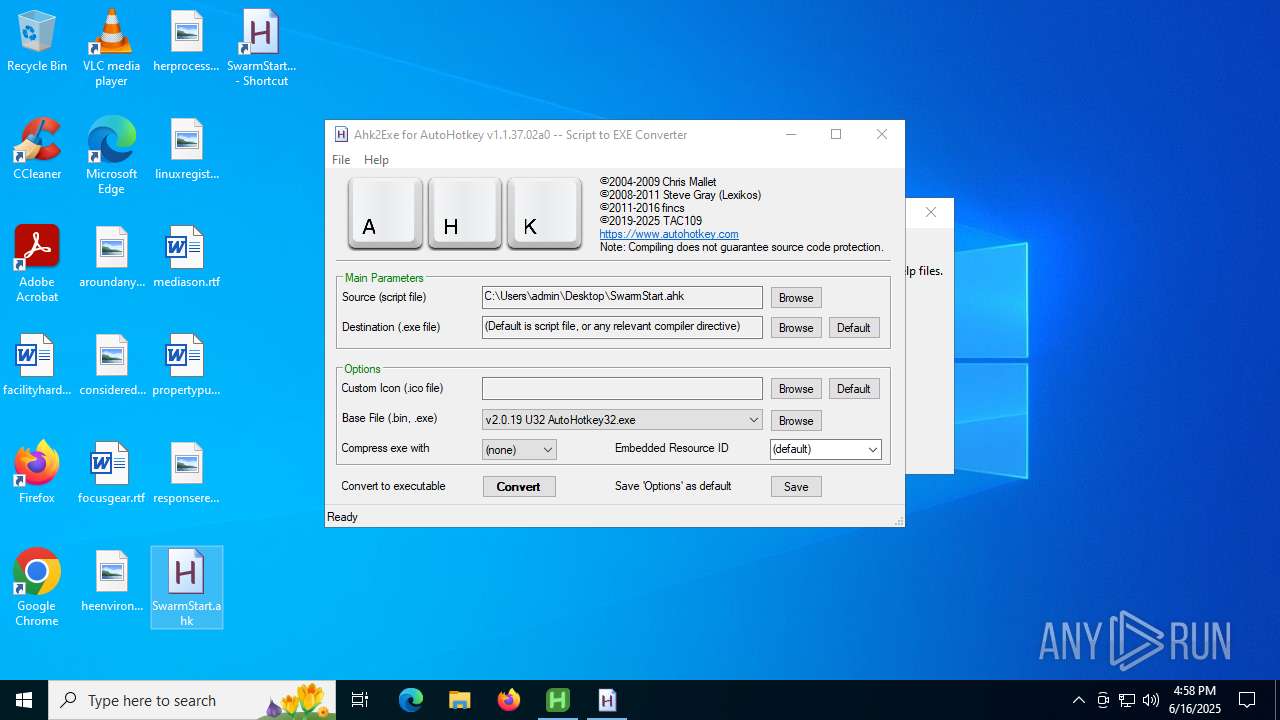Reset Custom Icon with the Default button

click(x=853, y=389)
